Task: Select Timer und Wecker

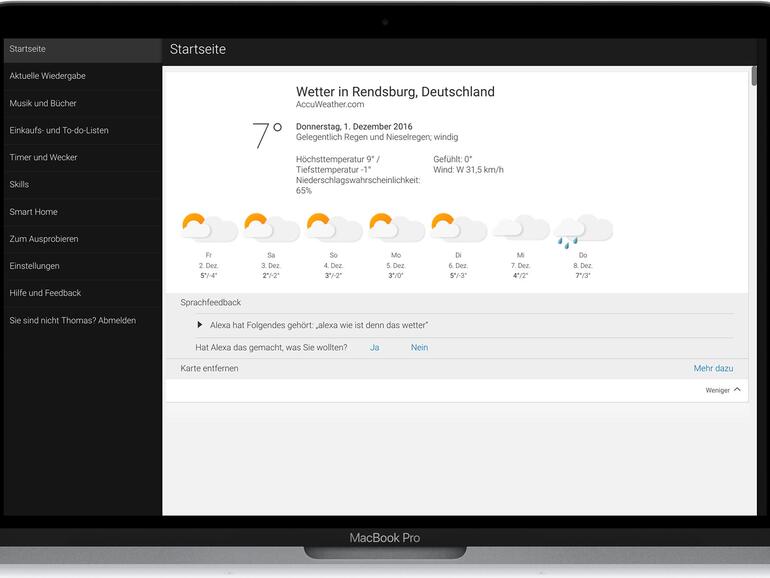Action: [x=82, y=157]
